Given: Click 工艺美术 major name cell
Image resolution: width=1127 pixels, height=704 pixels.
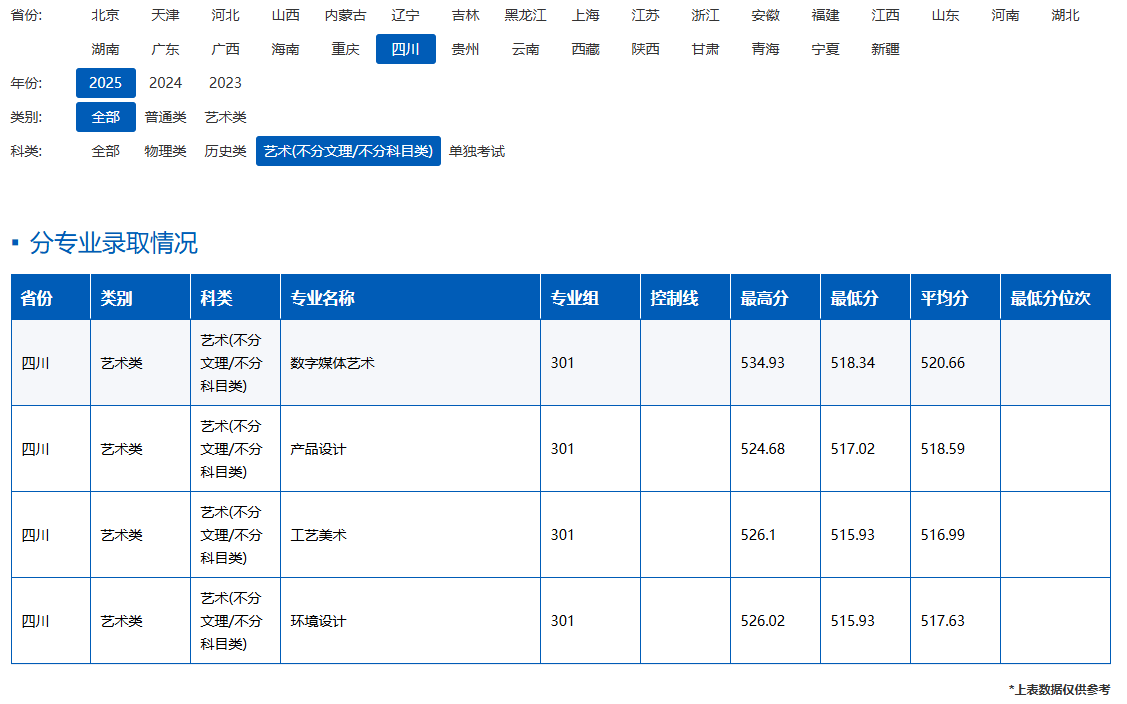Looking at the screenshot, I should pos(410,535).
